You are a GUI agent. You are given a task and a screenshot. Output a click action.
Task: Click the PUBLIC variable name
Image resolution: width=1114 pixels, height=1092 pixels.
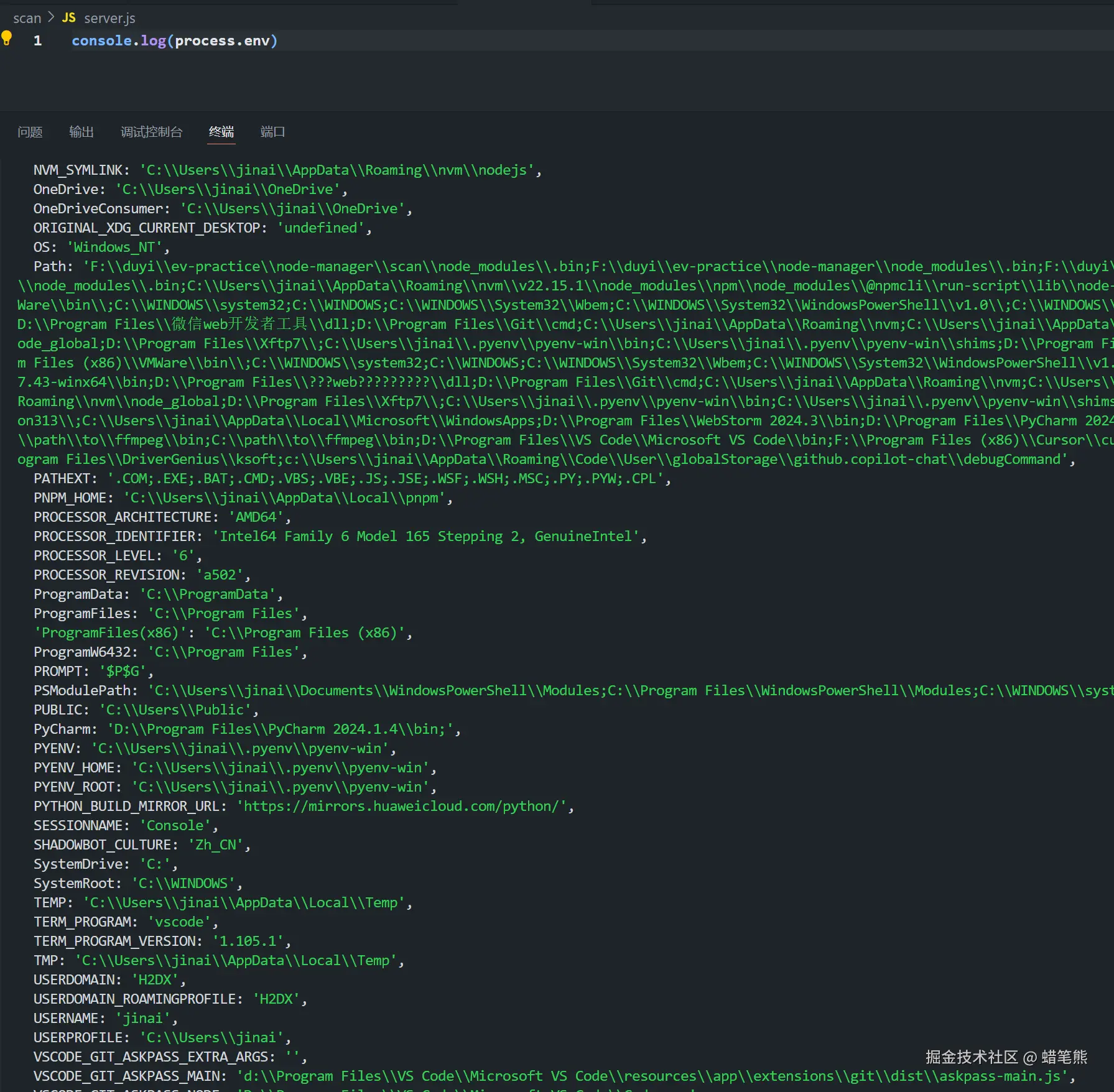tap(57, 710)
